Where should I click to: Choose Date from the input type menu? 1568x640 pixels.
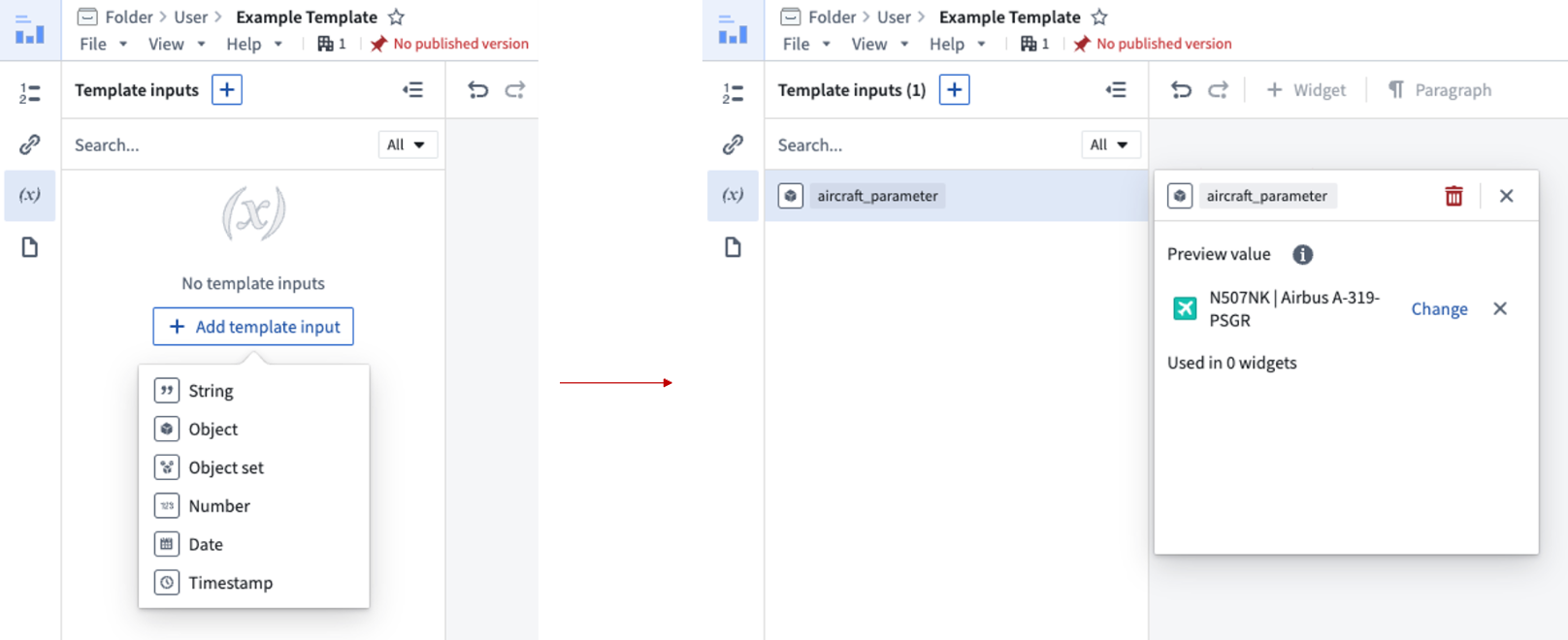(x=254, y=544)
